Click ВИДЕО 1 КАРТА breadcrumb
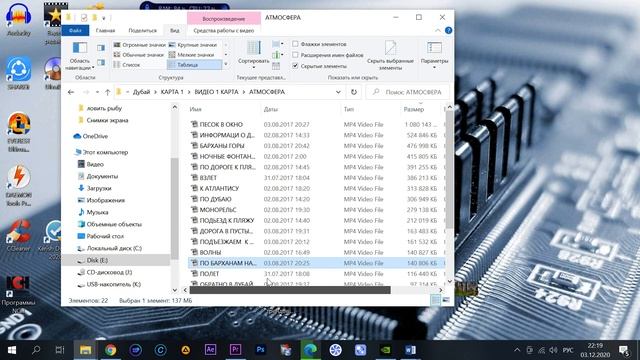Screen dimensions: 640x360 coord(216,92)
